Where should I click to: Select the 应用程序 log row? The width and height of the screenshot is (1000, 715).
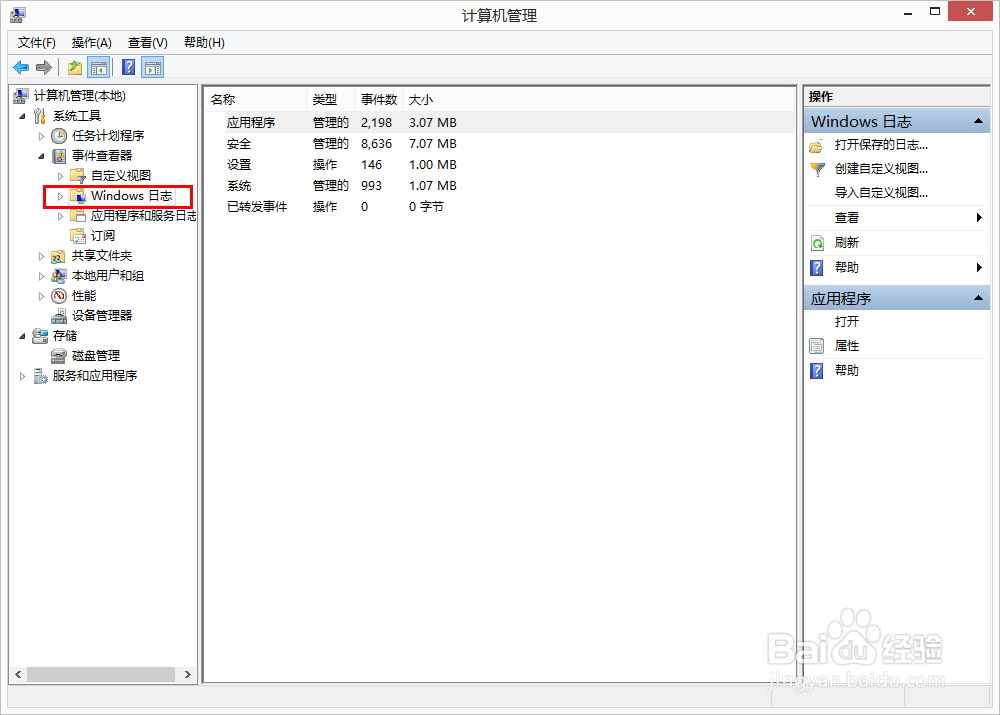[499, 122]
